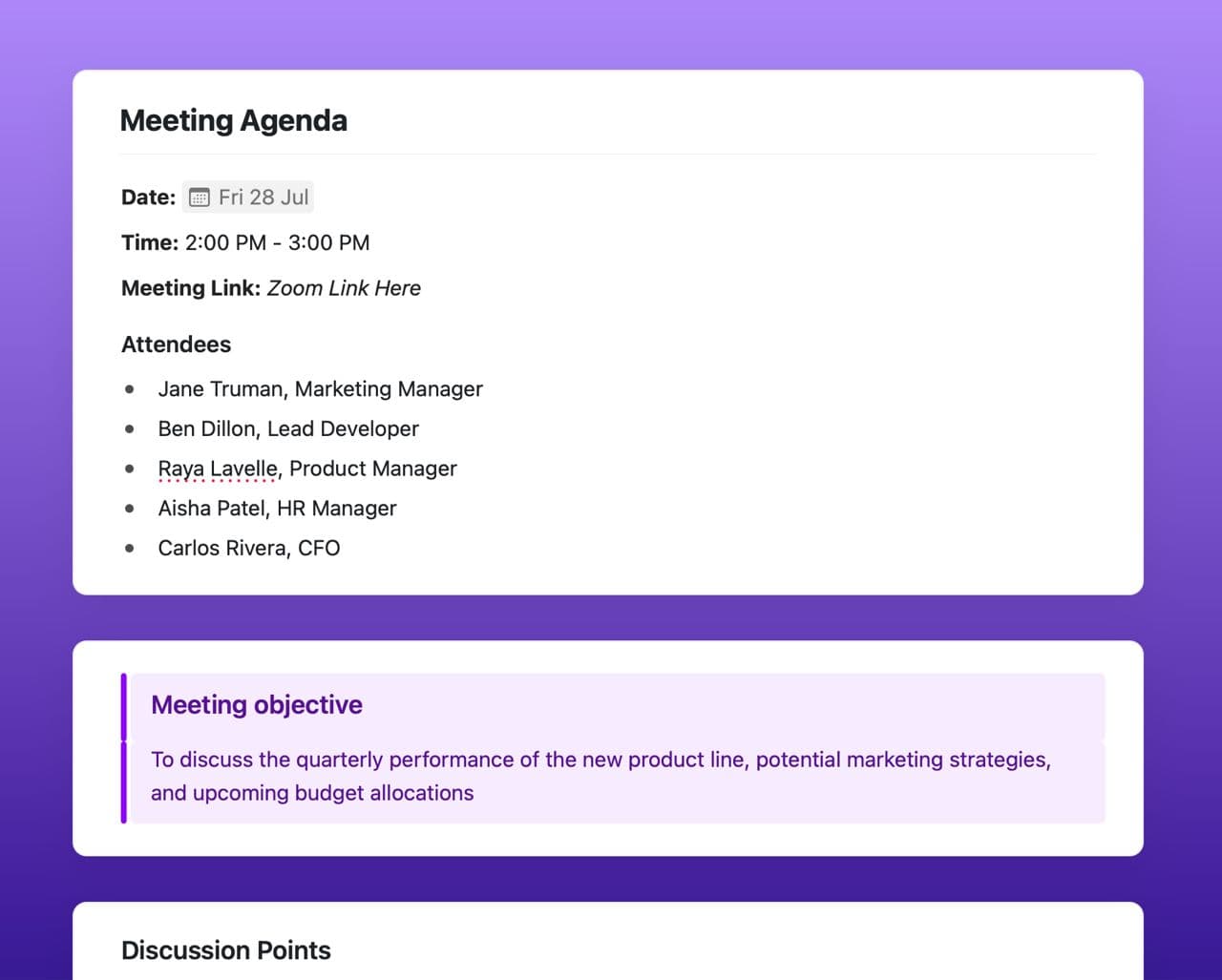Click the bold "Date:" label
This screenshot has height=980, width=1222.
tap(148, 198)
